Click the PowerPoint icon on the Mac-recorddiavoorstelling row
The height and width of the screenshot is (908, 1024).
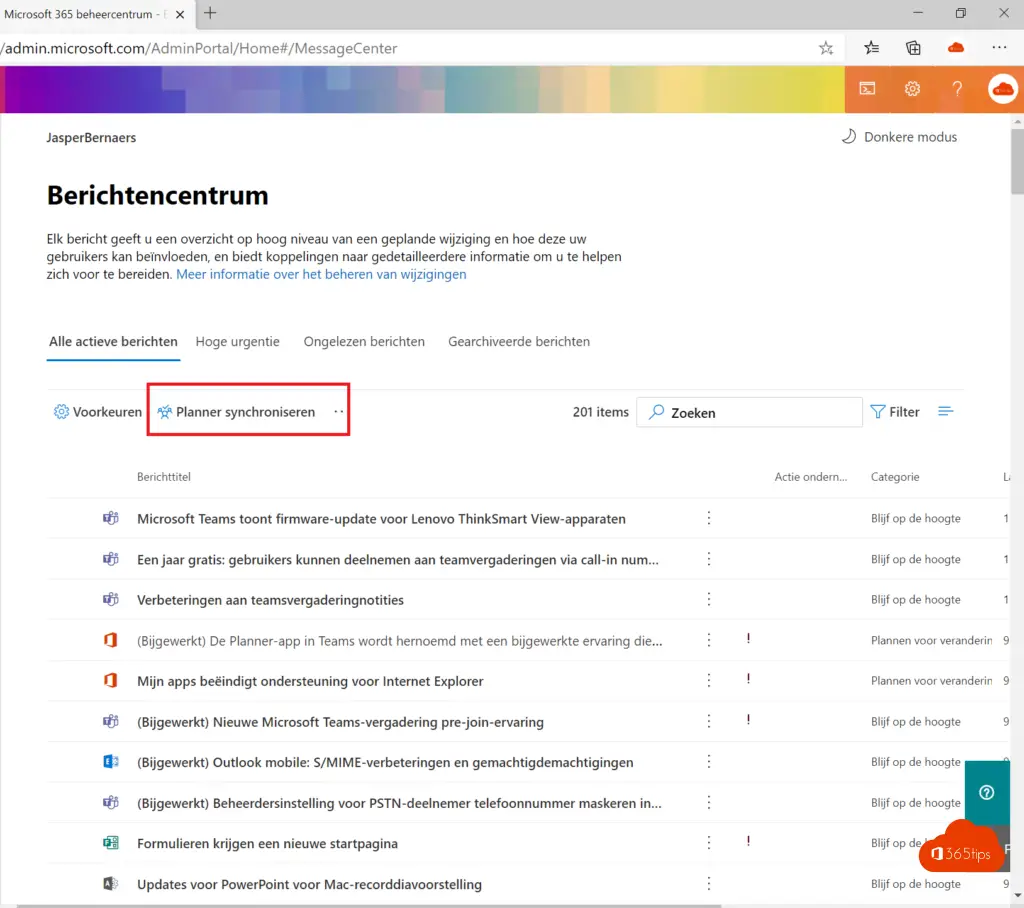[110, 883]
